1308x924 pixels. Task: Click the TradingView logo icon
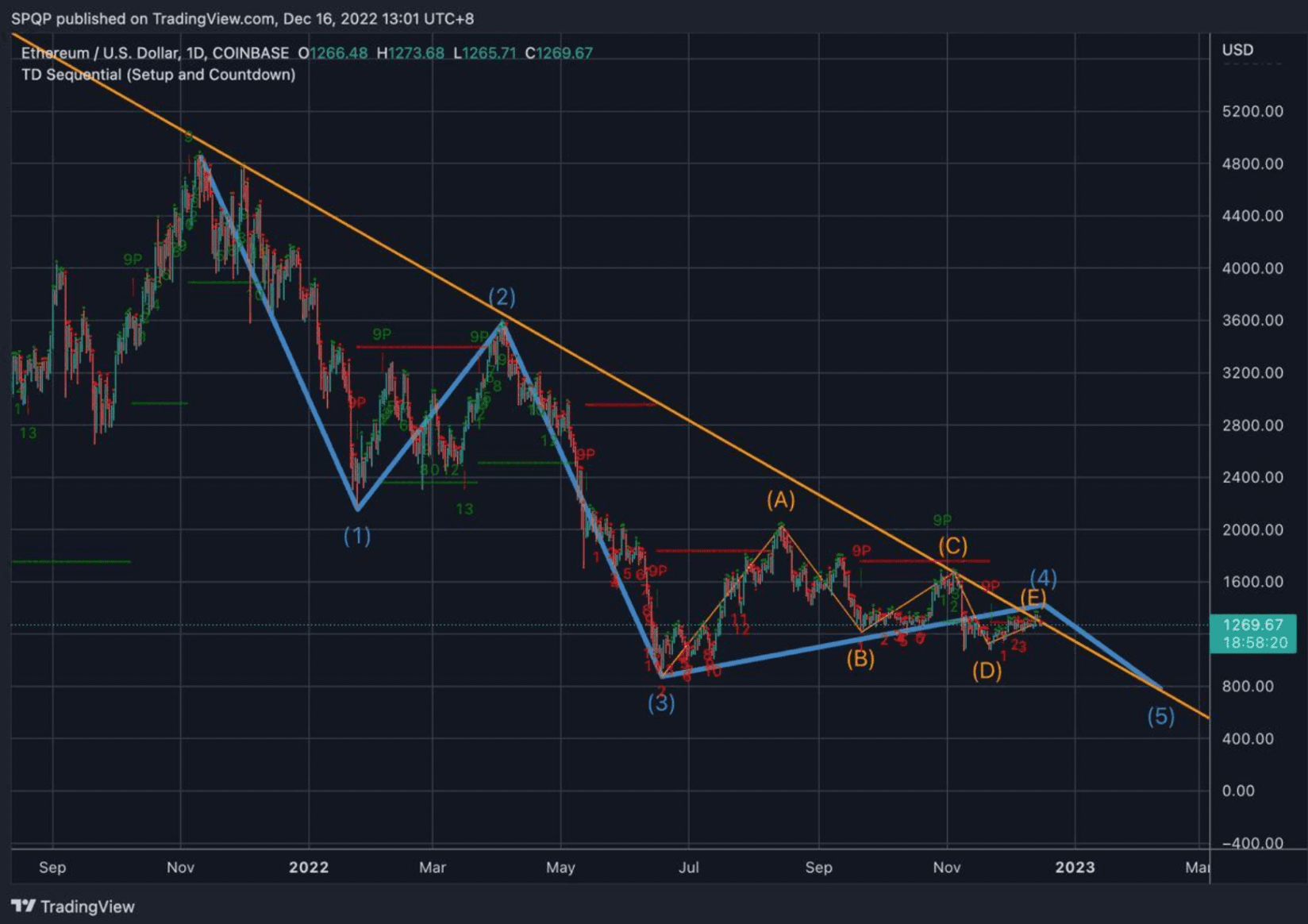(23, 906)
